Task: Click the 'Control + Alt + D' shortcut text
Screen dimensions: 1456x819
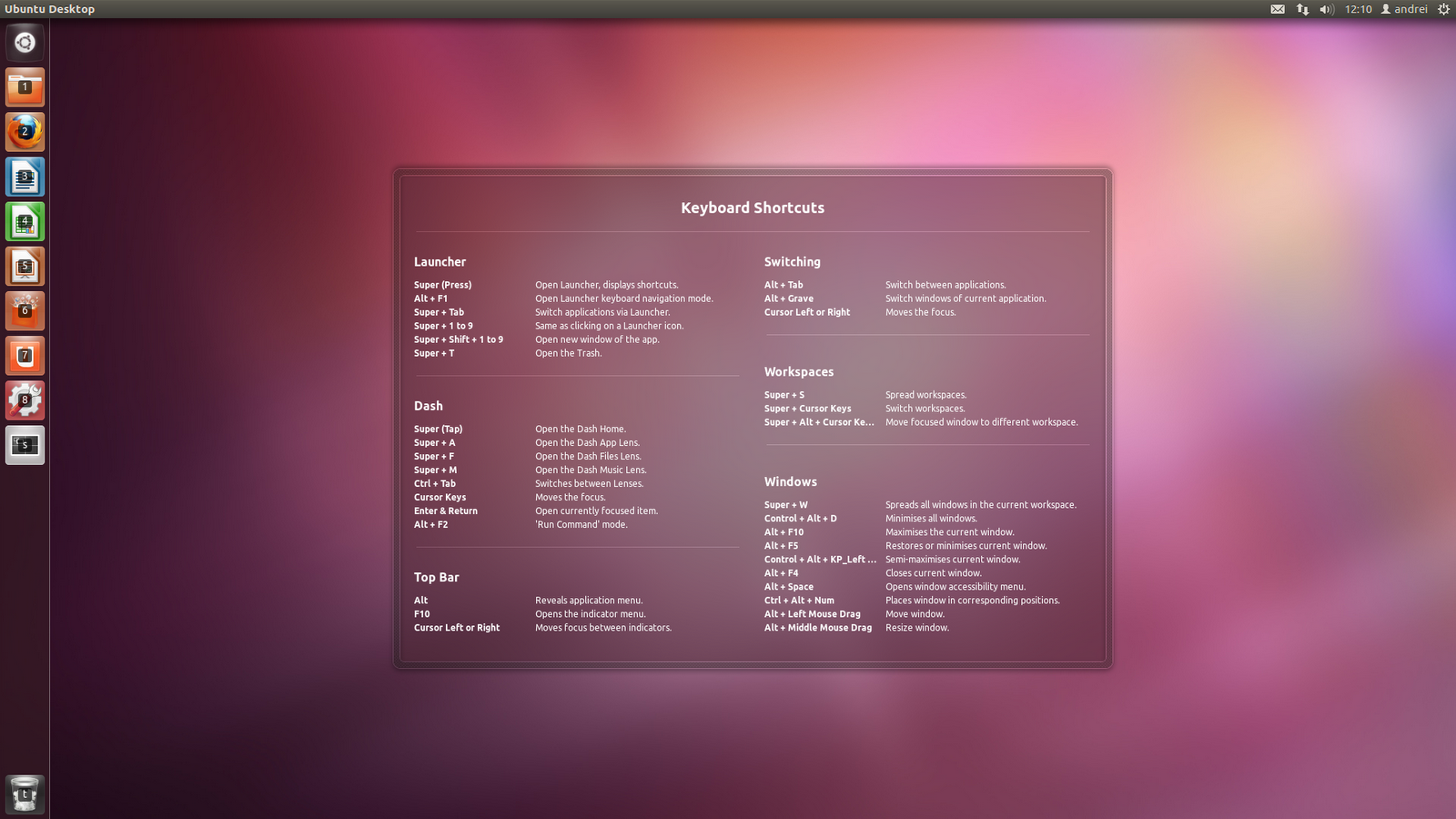Action: pos(801,519)
